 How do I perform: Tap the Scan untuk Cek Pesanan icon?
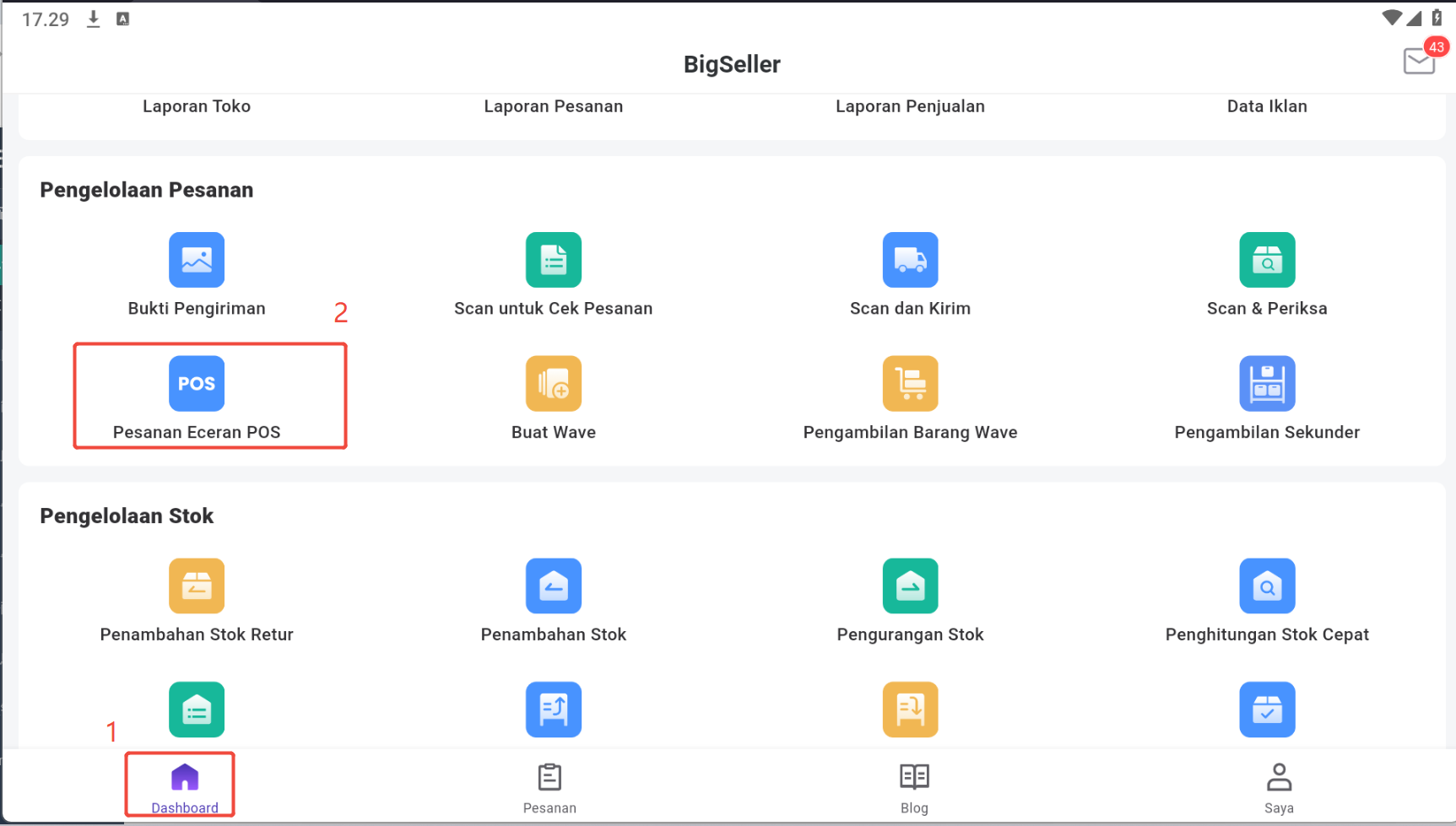[x=554, y=260]
